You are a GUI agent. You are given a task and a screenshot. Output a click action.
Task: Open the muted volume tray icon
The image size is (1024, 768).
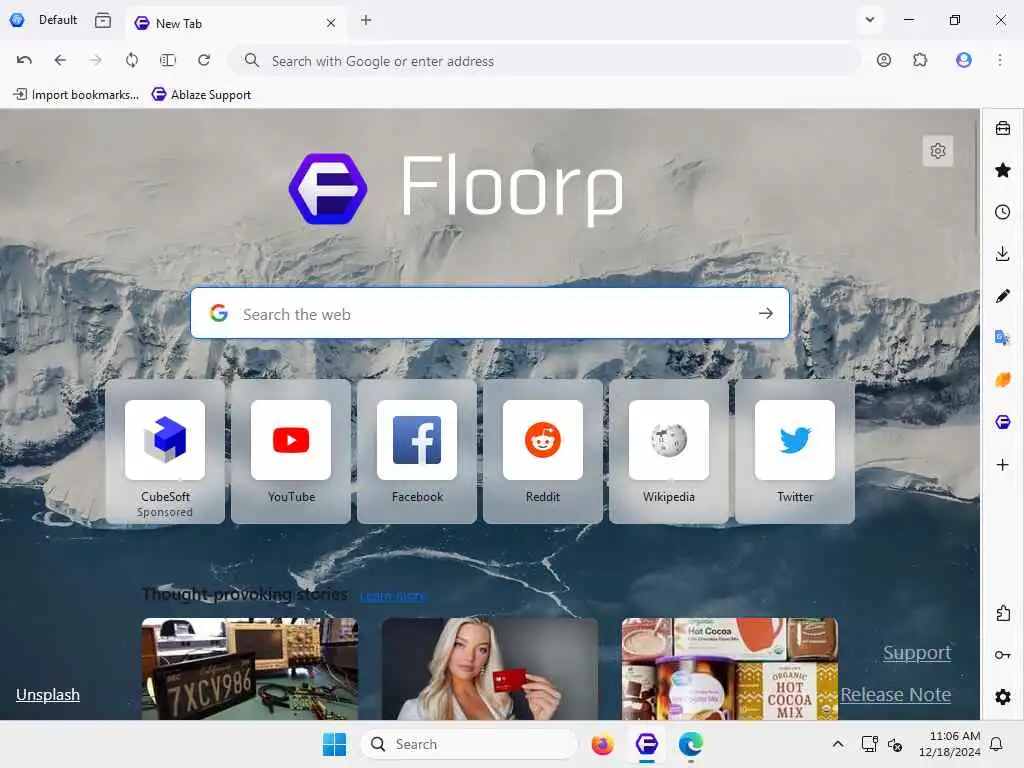[895, 744]
